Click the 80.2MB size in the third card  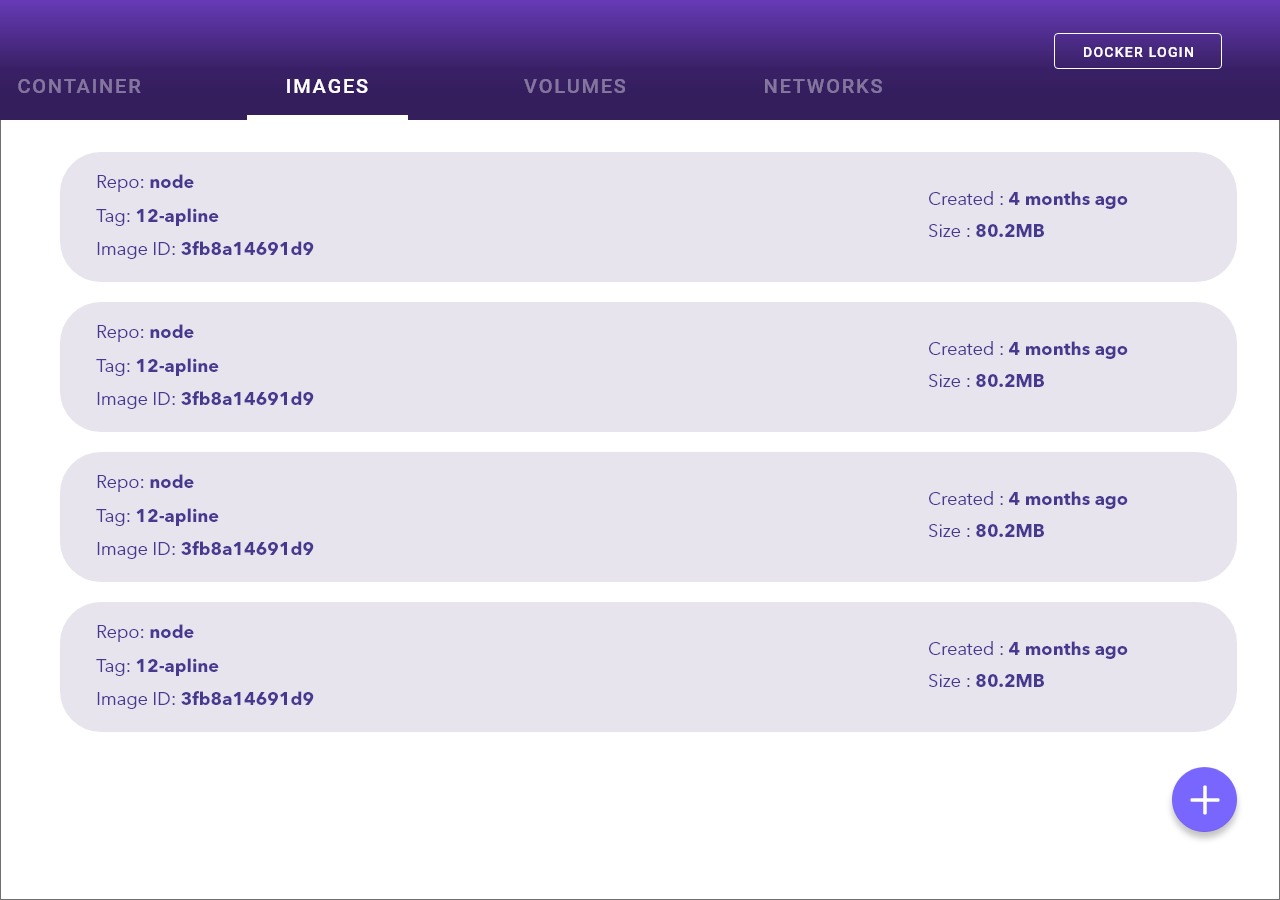tap(1009, 531)
